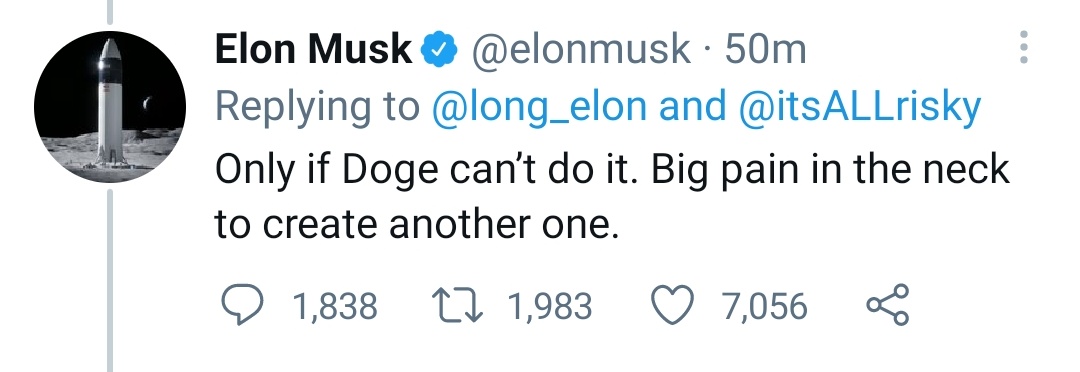Viewport: 1080px width, 372px height.
Task: Visit the @long_elon profile link
Action: (x=539, y=107)
